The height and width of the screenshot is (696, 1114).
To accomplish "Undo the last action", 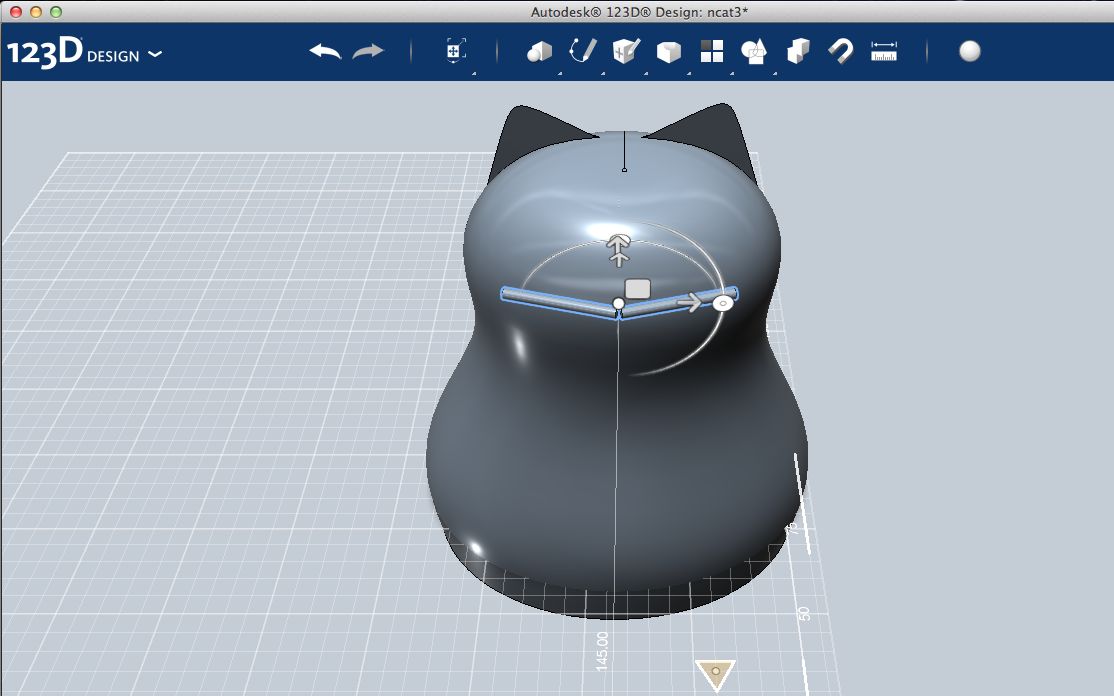I will 325,52.
